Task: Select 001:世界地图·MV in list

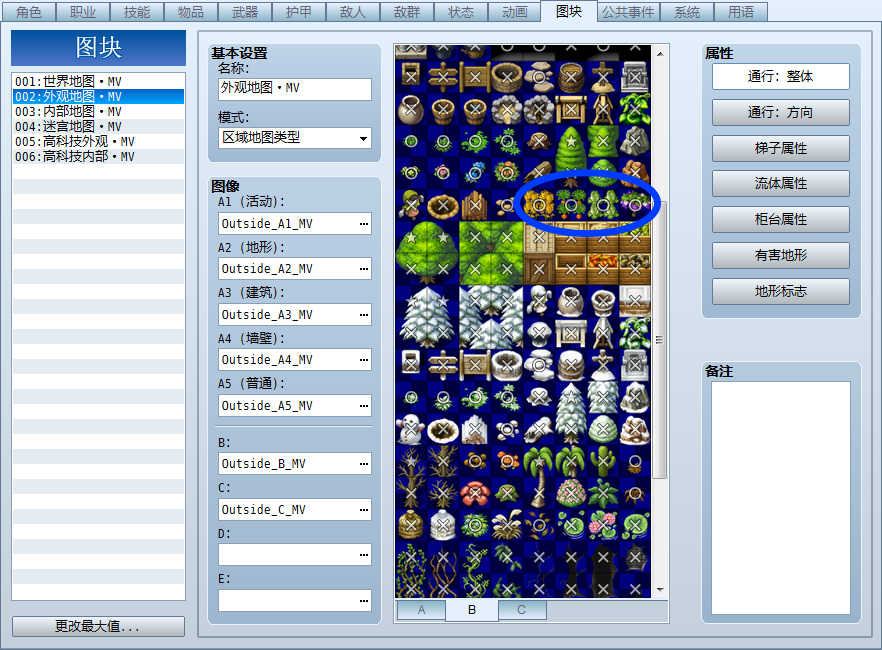Action: tap(98, 82)
